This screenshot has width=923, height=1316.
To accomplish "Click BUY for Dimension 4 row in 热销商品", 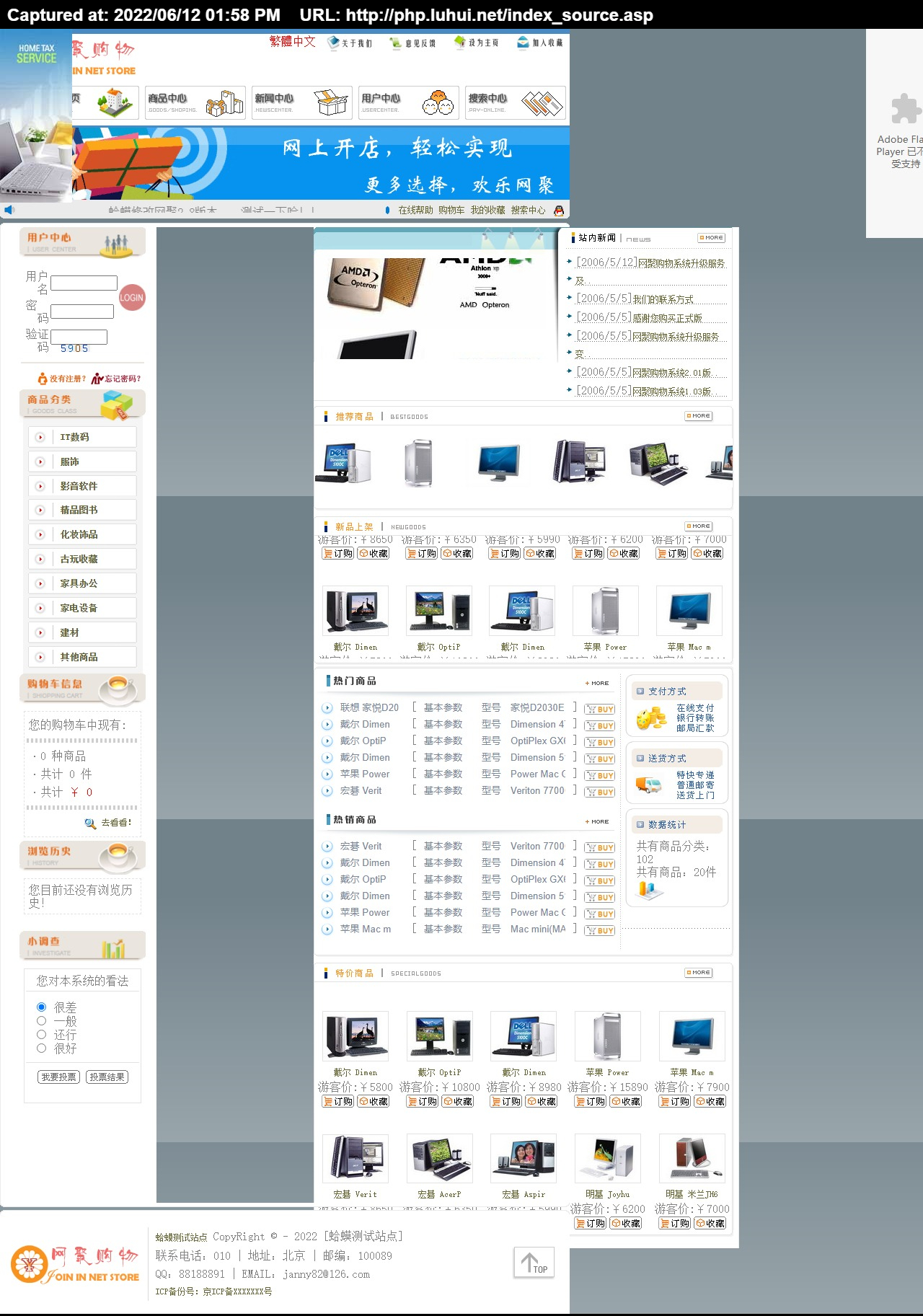I will pyautogui.click(x=599, y=865).
